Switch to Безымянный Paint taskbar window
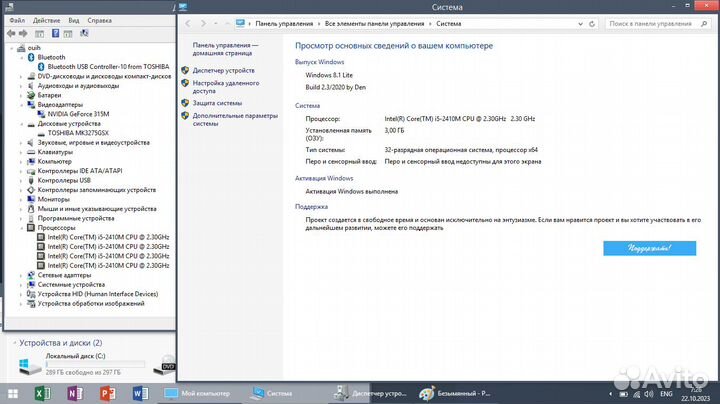 tap(456, 393)
